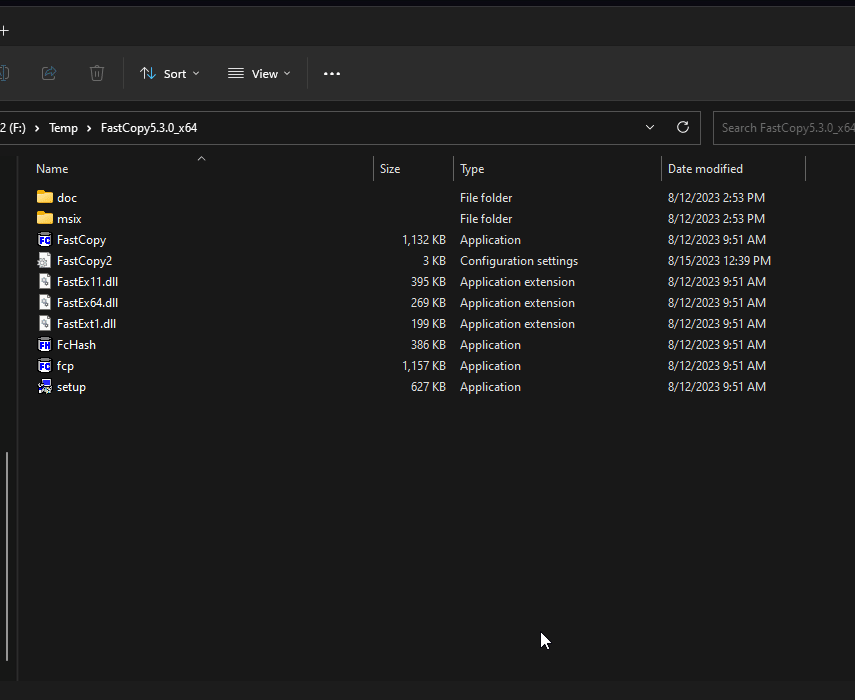Select the fcp application icon
Screen dimensions: 855x700
pyautogui.click(x=45, y=366)
